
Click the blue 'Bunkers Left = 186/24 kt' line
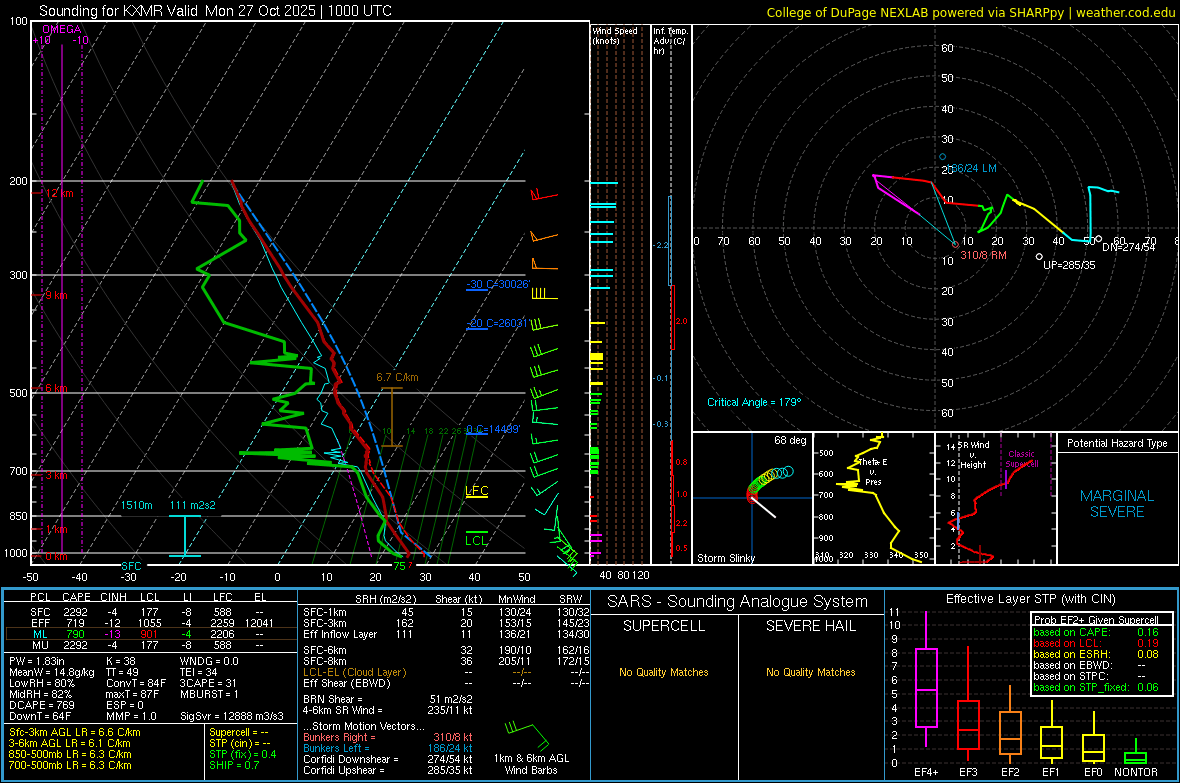388,748
